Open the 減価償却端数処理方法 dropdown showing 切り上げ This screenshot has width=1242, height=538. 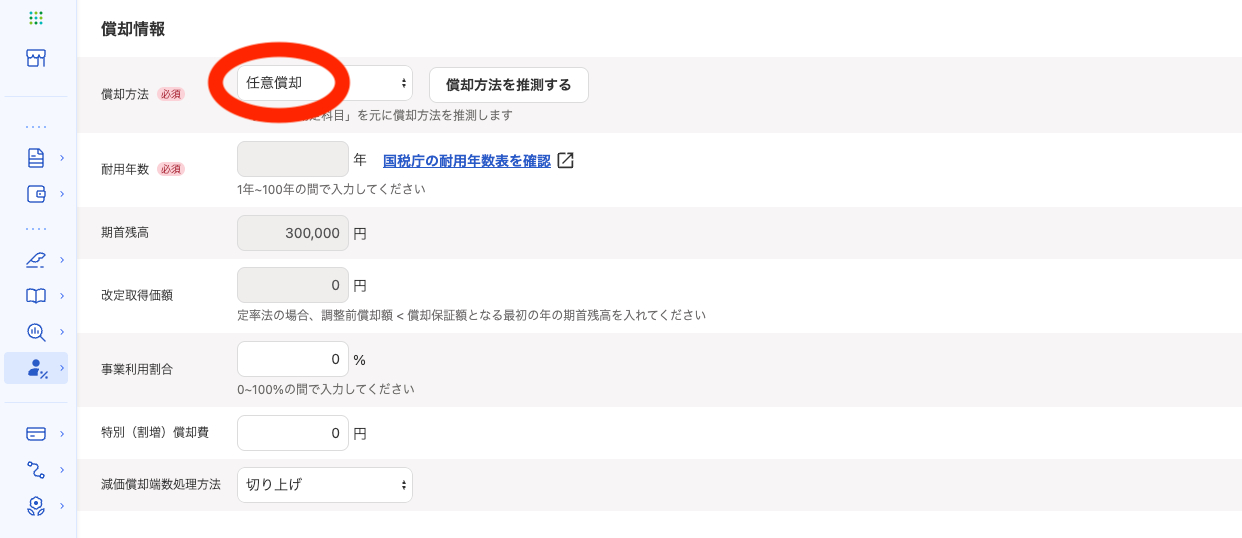click(325, 485)
